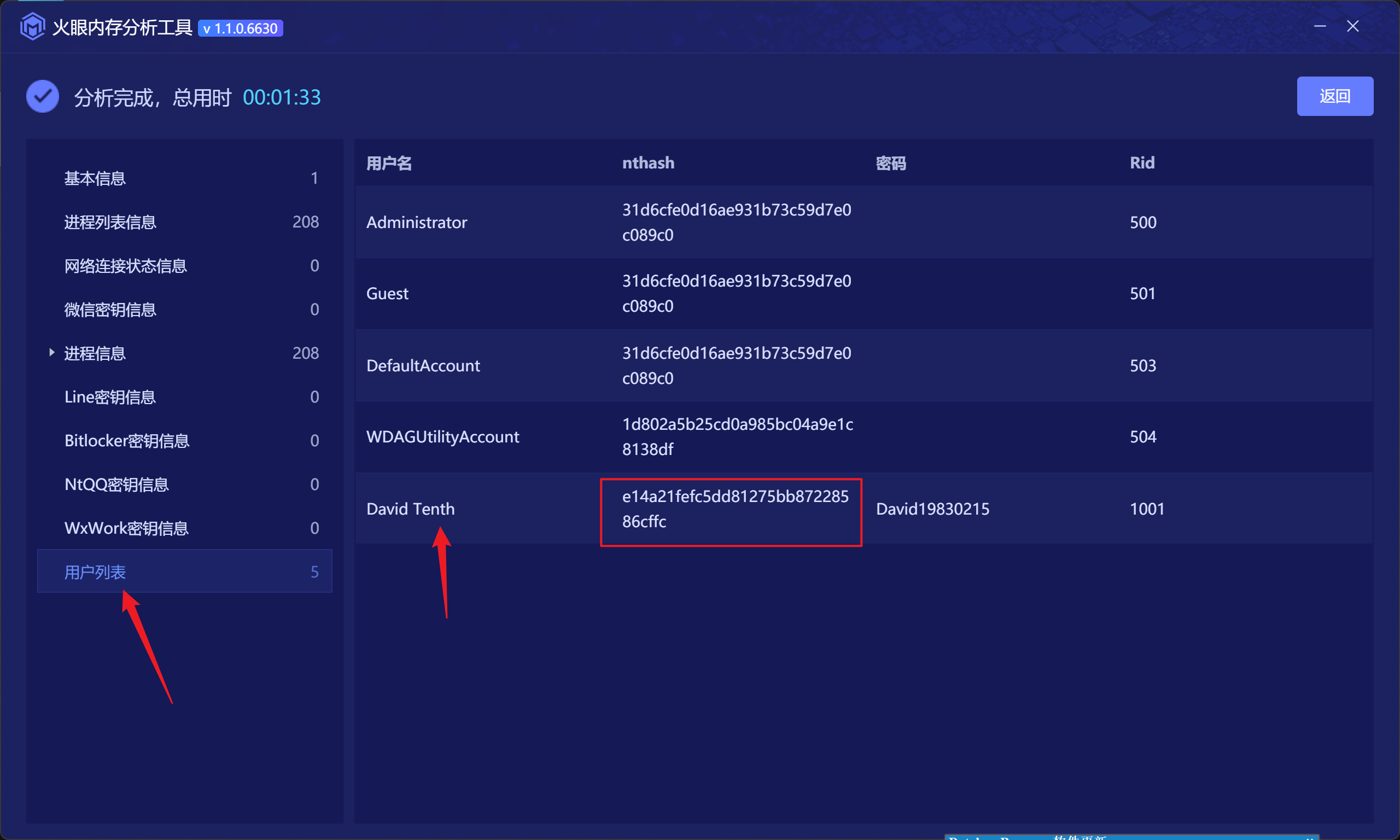Click the app logo icon in title bar
Viewport: 1400px width, 840px height.
32,27
